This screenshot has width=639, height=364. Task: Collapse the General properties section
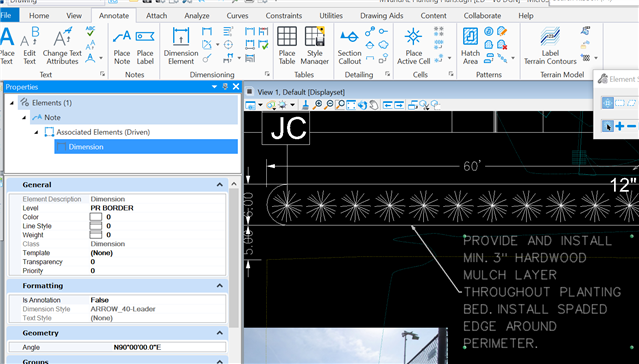220,185
